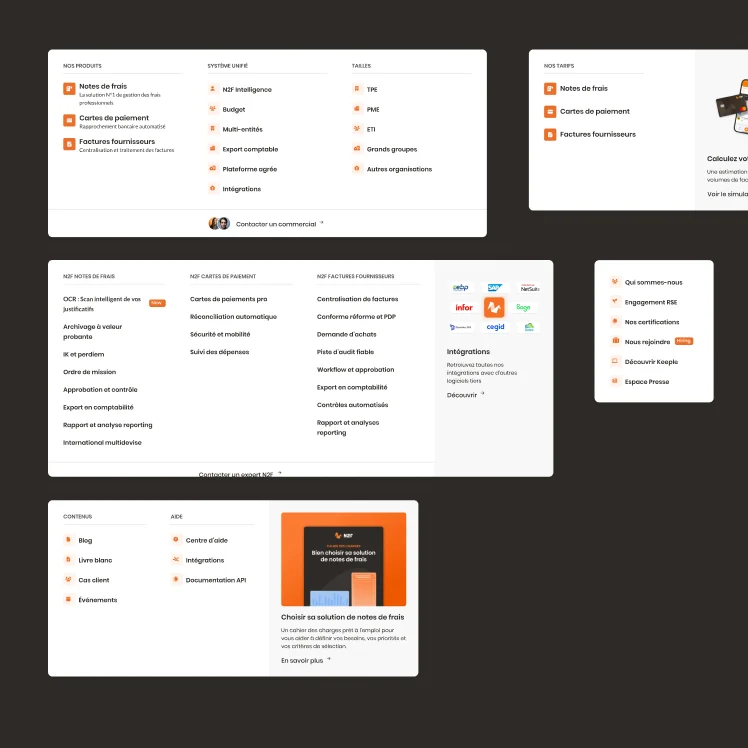Select Workflow et approbation
748x748 pixels.
tap(355, 370)
